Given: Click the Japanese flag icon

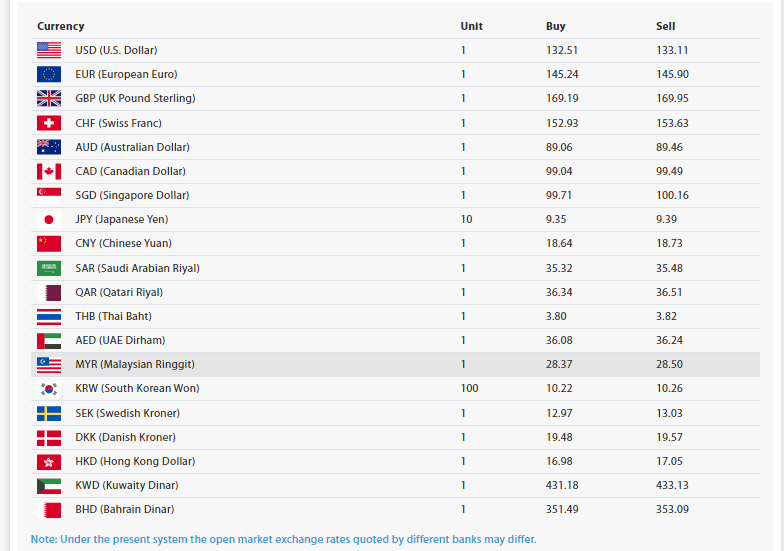Looking at the screenshot, I should 49,219.
